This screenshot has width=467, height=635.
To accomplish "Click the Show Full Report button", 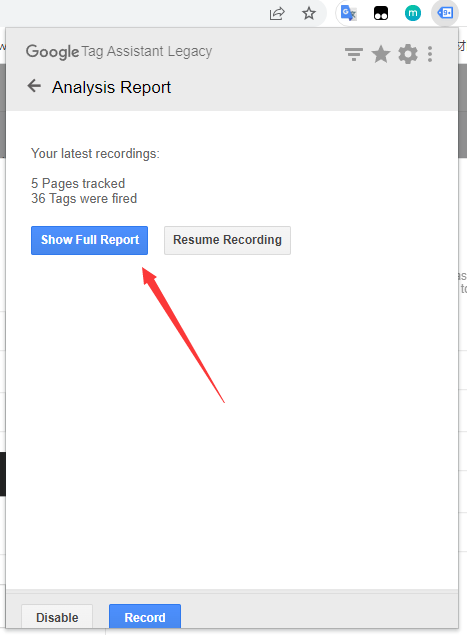I will tap(90, 240).
